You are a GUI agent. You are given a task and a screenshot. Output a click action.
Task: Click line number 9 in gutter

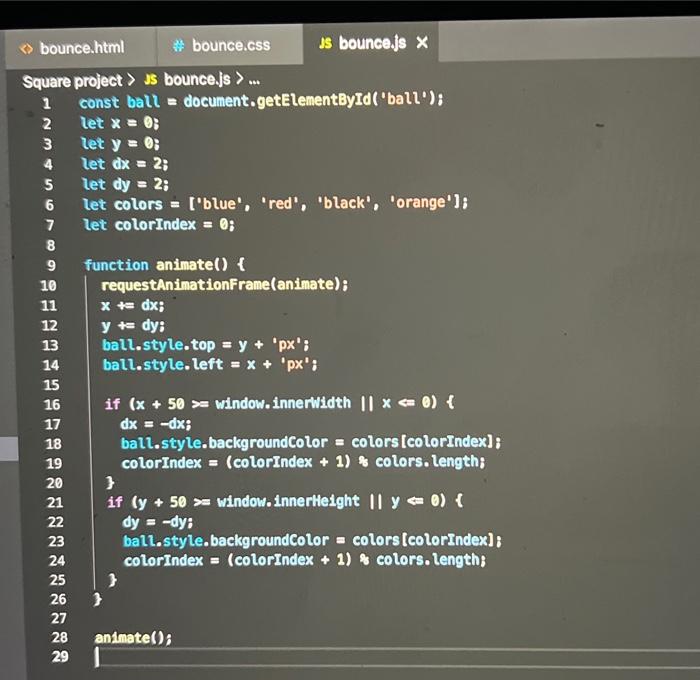pos(51,265)
